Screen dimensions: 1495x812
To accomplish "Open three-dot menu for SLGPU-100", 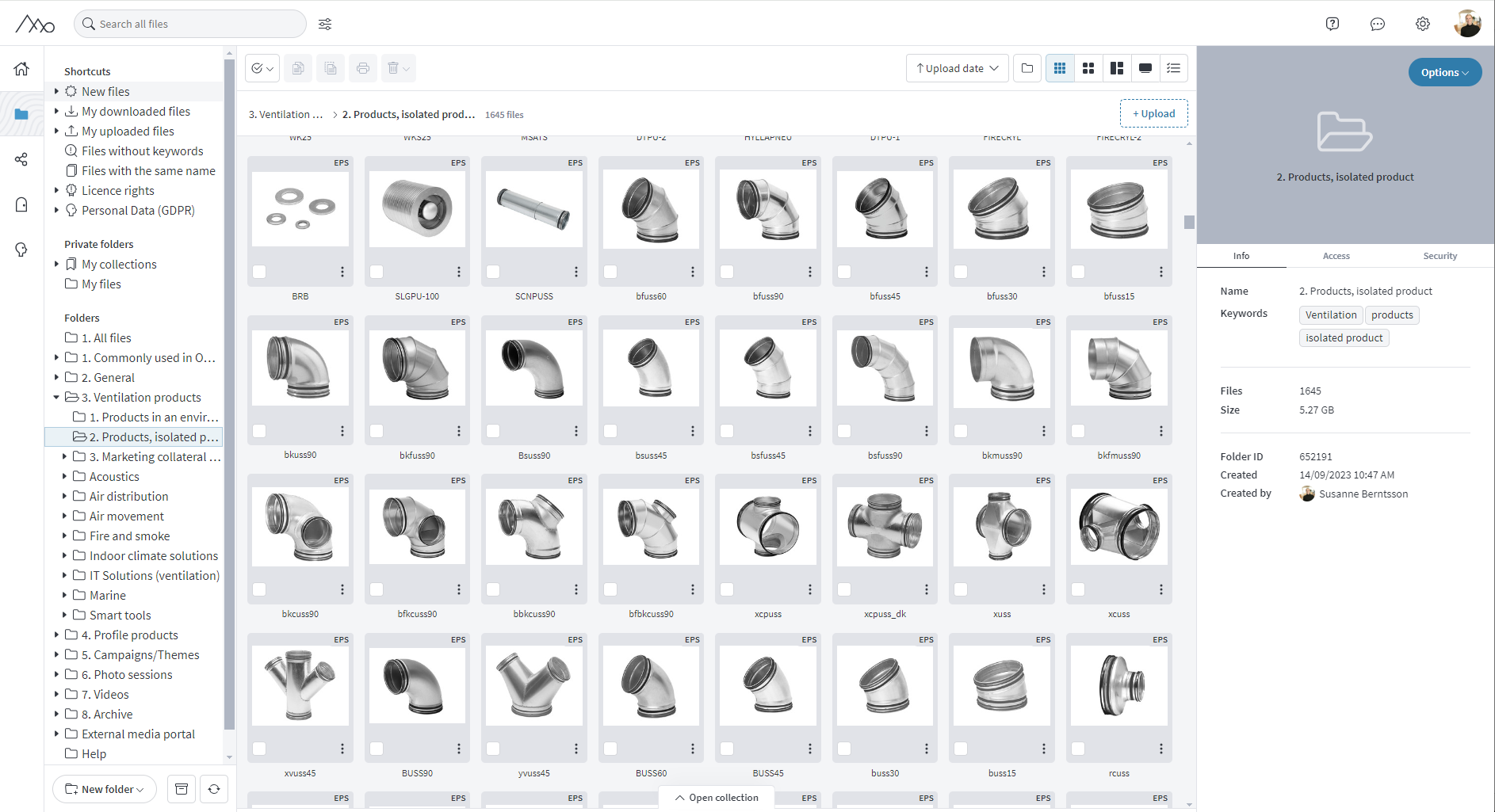I will [x=459, y=272].
